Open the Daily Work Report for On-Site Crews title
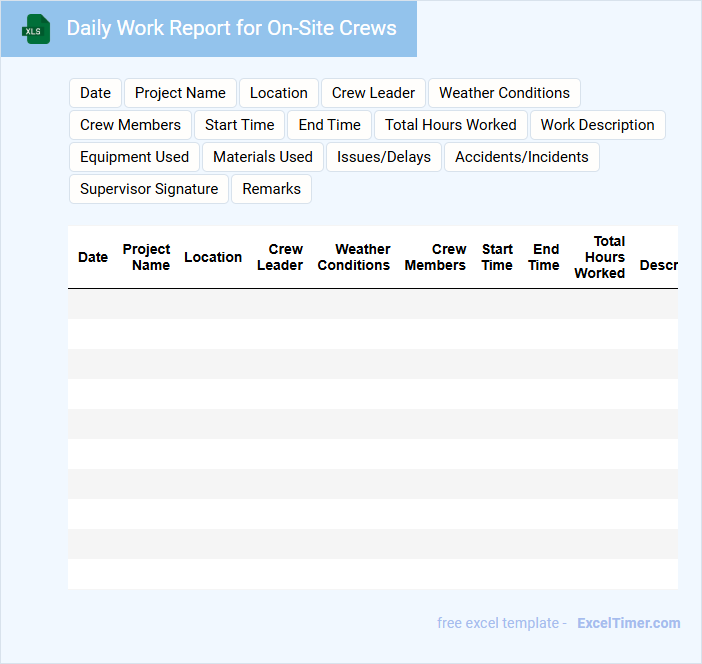The height and width of the screenshot is (664, 702). 231,28
